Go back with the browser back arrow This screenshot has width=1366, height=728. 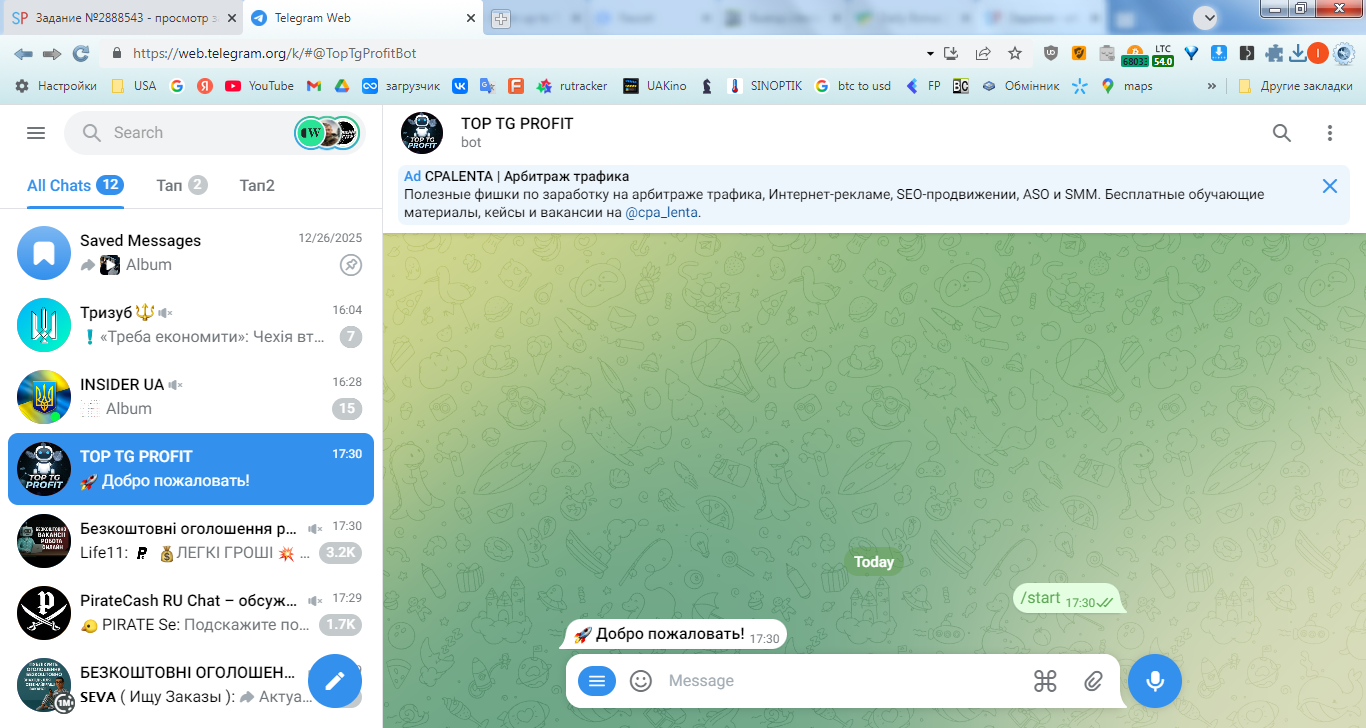coord(24,53)
